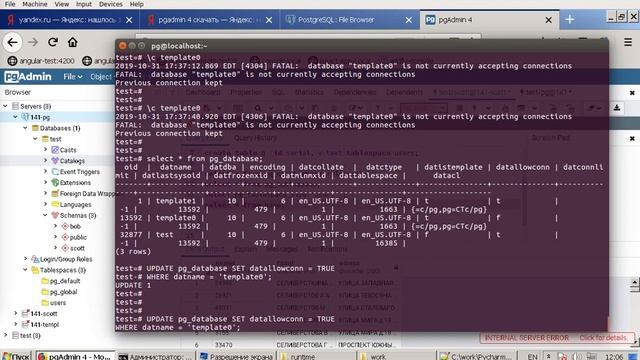Open the pgAdmin File menu
Viewport: 640px width, 360px height.
point(72,77)
